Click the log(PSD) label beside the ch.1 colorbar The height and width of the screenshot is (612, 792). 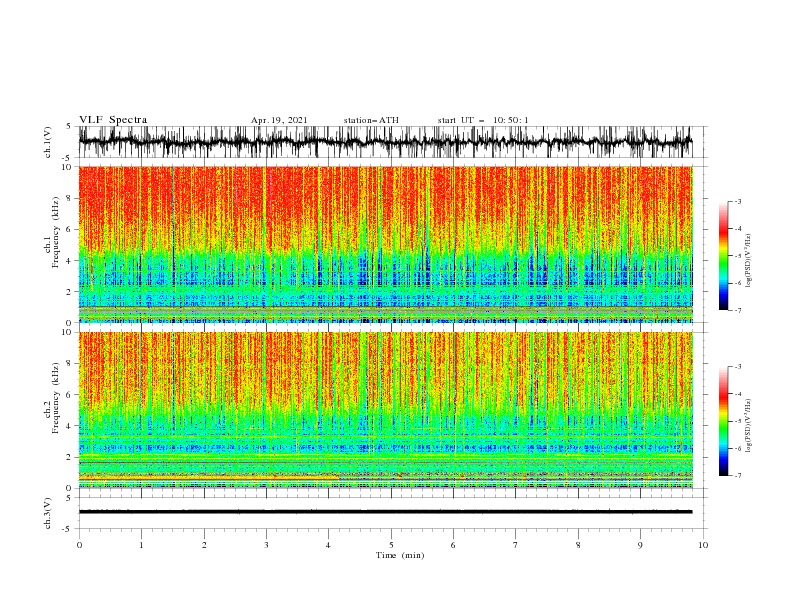coord(749,261)
